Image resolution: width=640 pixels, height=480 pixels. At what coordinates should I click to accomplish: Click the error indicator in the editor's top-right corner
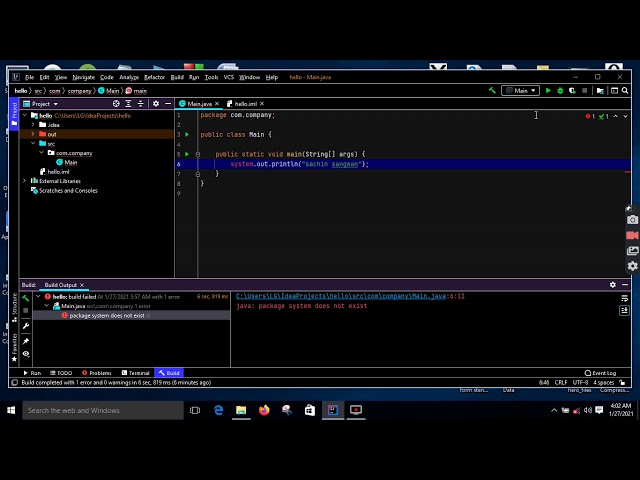[590, 116]
